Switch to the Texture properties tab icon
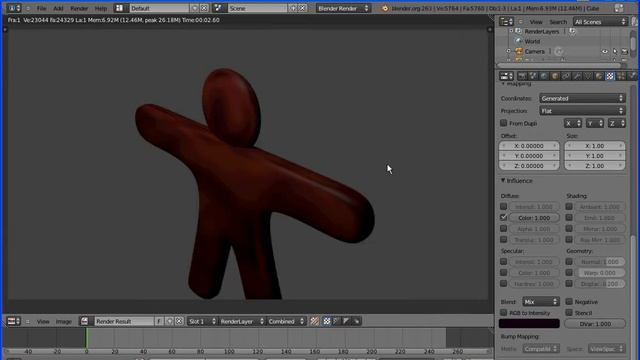The image size is (640, 360). (610, 76)
